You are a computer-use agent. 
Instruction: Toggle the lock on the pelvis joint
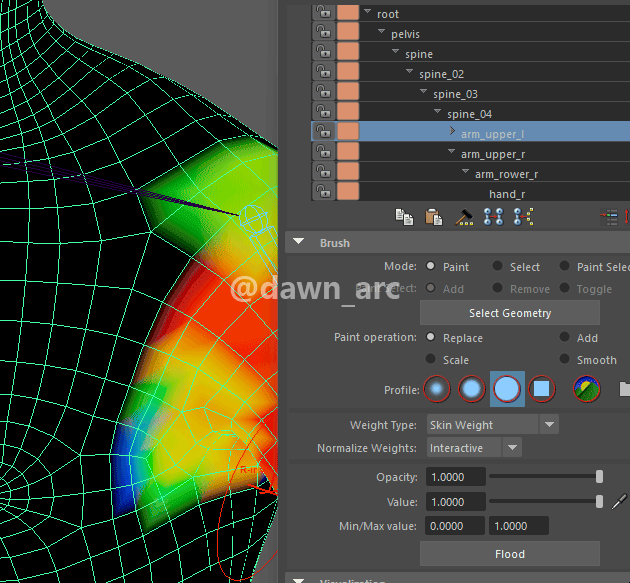click(x=323, y=34)
